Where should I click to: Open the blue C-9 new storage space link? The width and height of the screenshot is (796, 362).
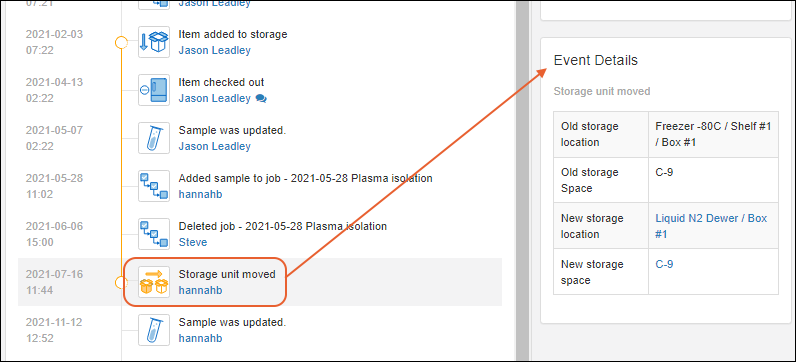click(664, 264)
